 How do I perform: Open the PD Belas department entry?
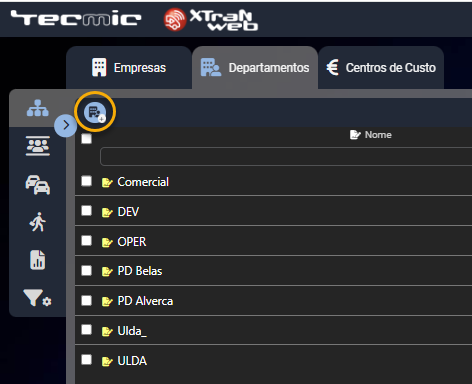click(140, 271)
